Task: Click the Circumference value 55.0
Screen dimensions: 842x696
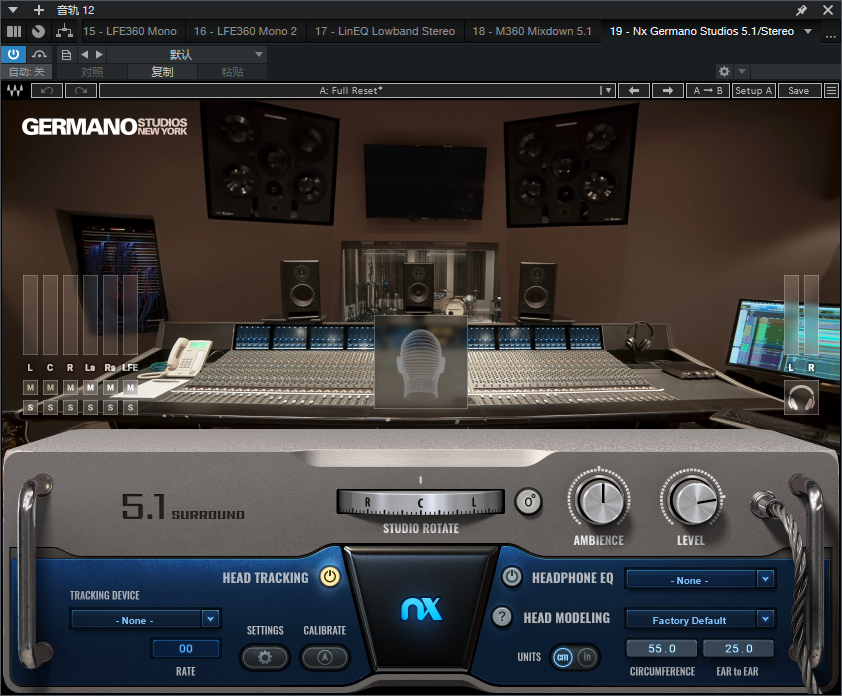Action: pyautogui.click(x=662, y=648)
